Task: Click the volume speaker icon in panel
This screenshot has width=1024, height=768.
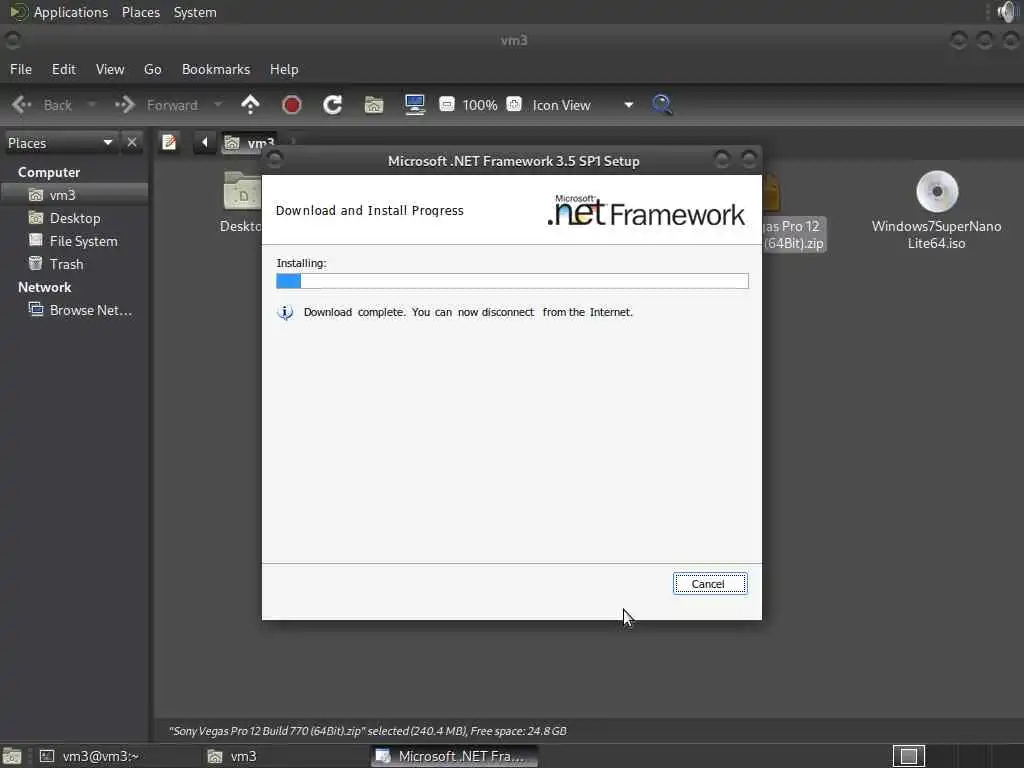Action: click(x=1008, y=12)
